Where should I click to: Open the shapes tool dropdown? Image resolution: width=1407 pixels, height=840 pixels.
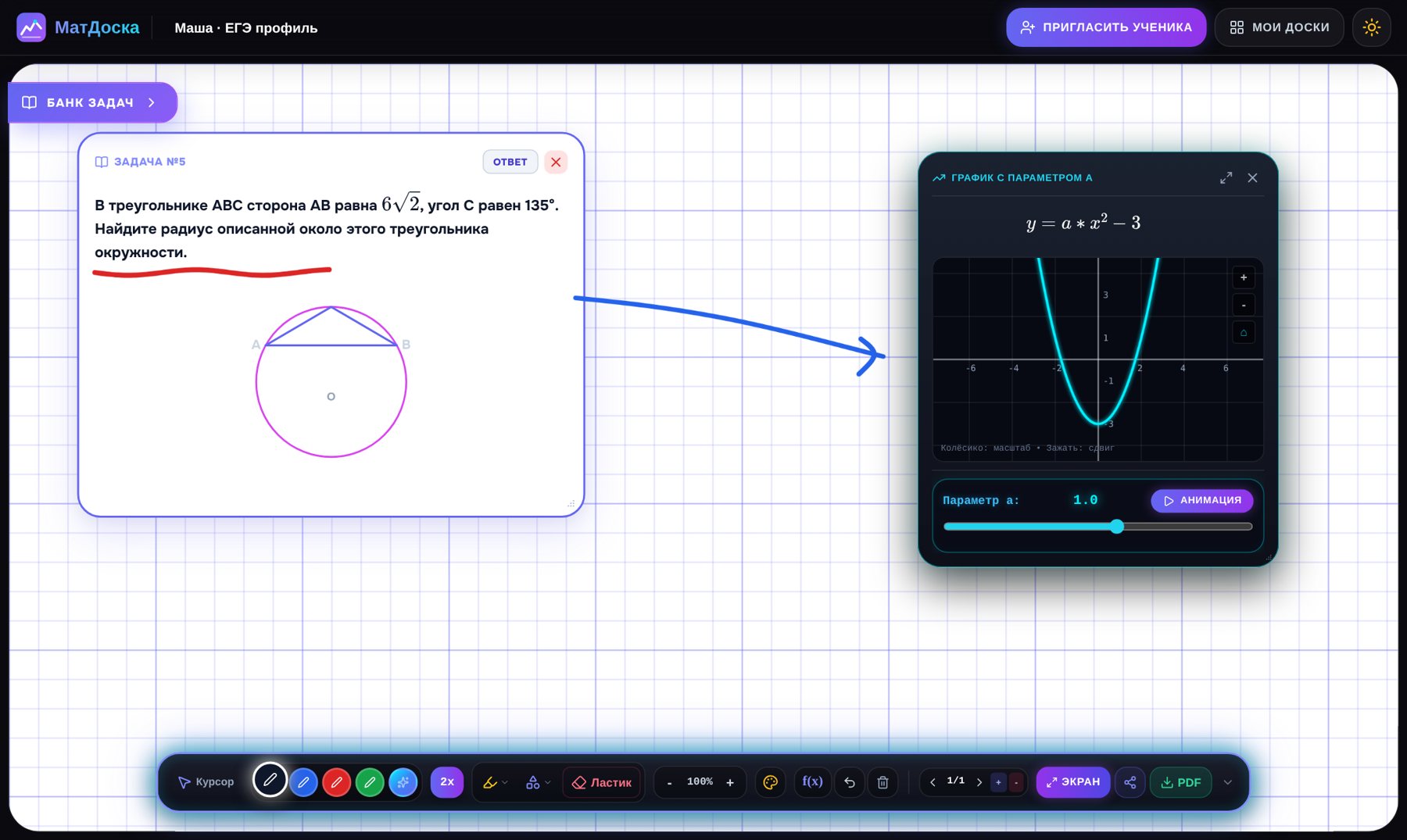[538, 782]
